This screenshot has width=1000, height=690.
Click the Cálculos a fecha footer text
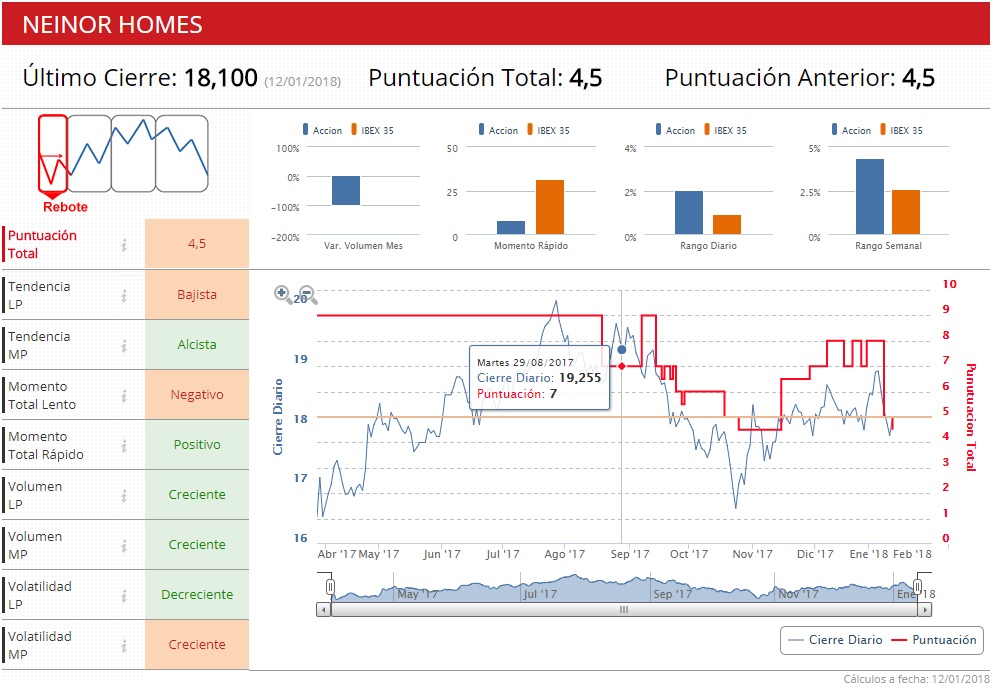[x=916, y=679]
